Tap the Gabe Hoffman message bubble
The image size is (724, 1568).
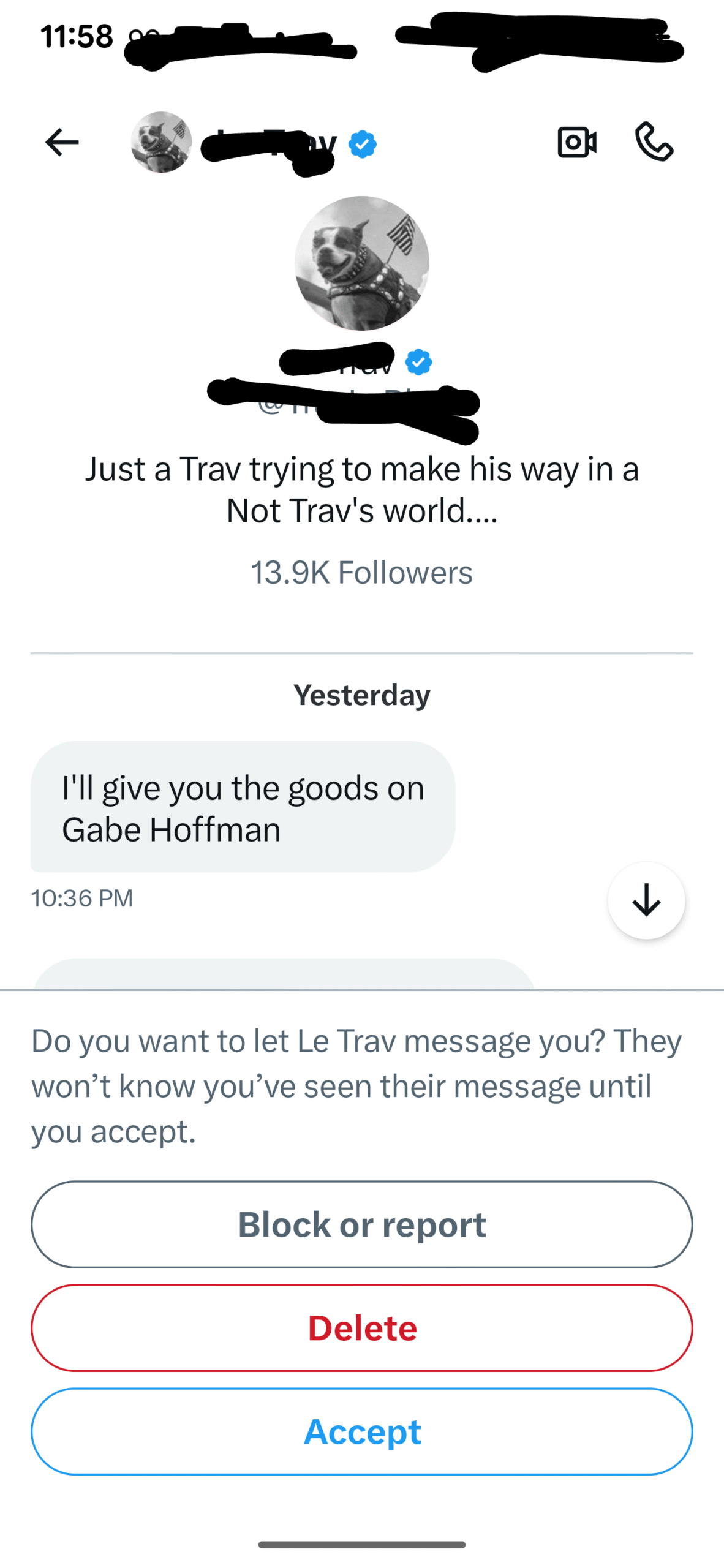coord(243,807)
